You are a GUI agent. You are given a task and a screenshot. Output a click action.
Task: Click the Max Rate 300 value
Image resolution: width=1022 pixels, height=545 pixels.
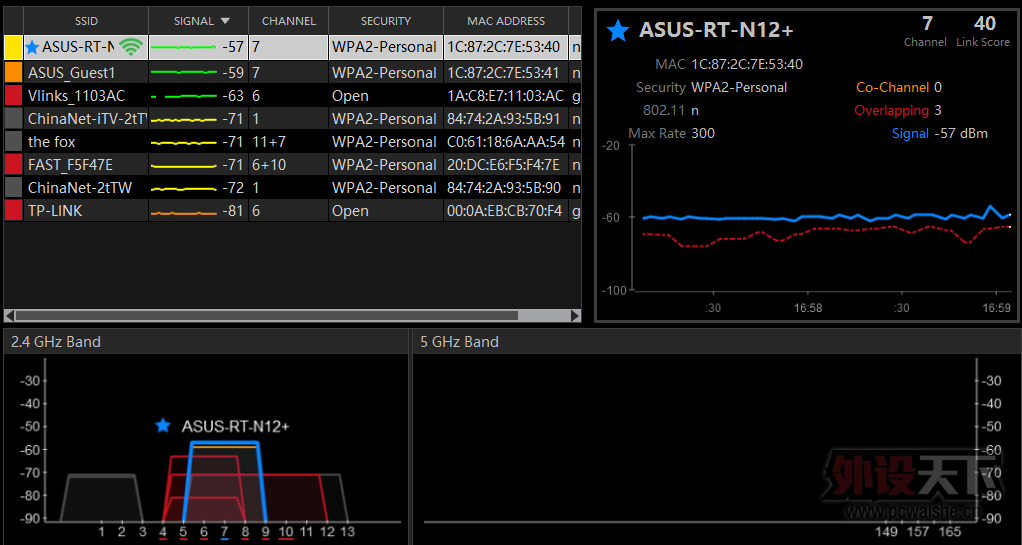[x=703, y=134]
